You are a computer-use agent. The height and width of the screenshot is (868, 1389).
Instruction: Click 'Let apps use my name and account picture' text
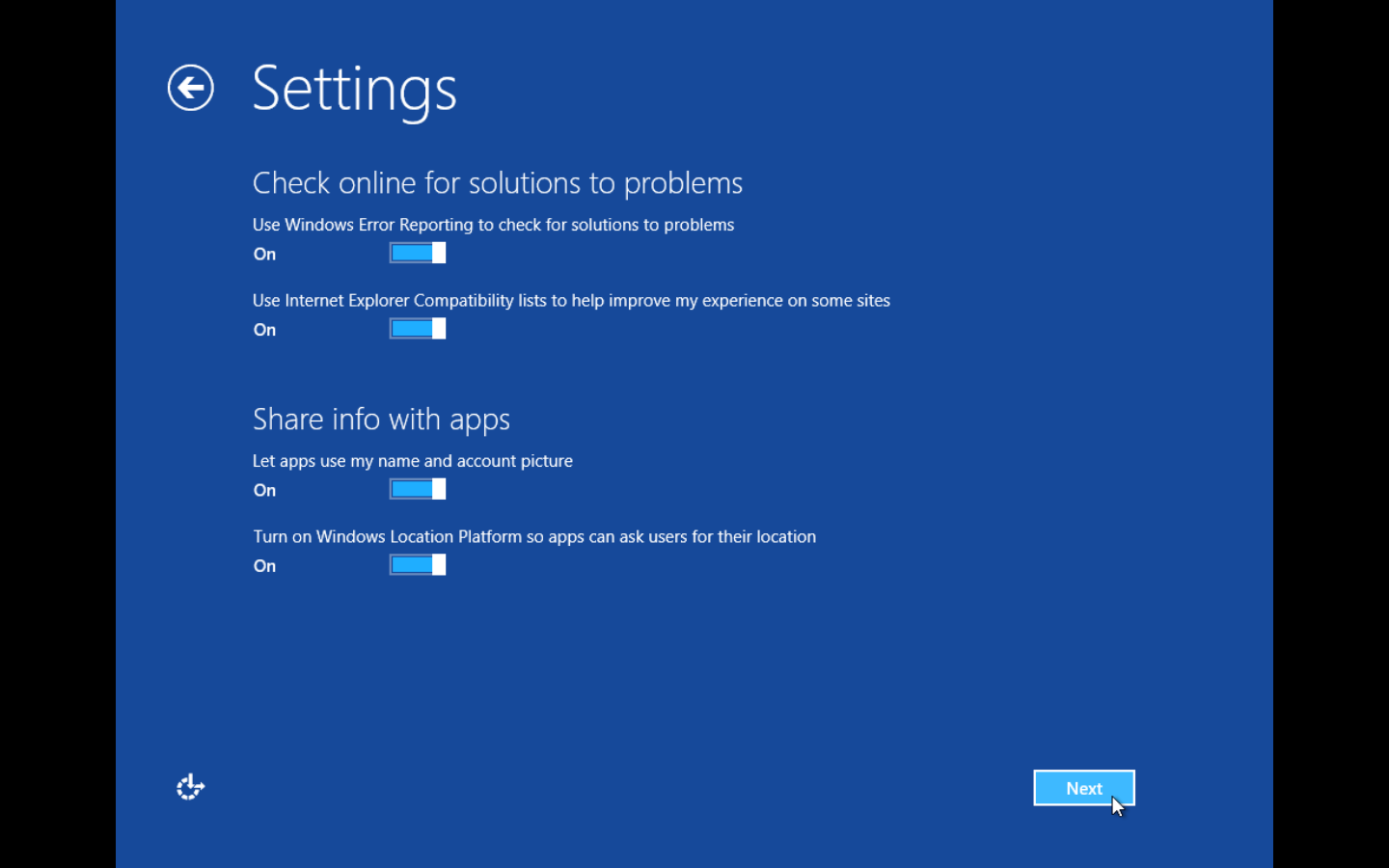pyautogui.click(x=413, y=461)
